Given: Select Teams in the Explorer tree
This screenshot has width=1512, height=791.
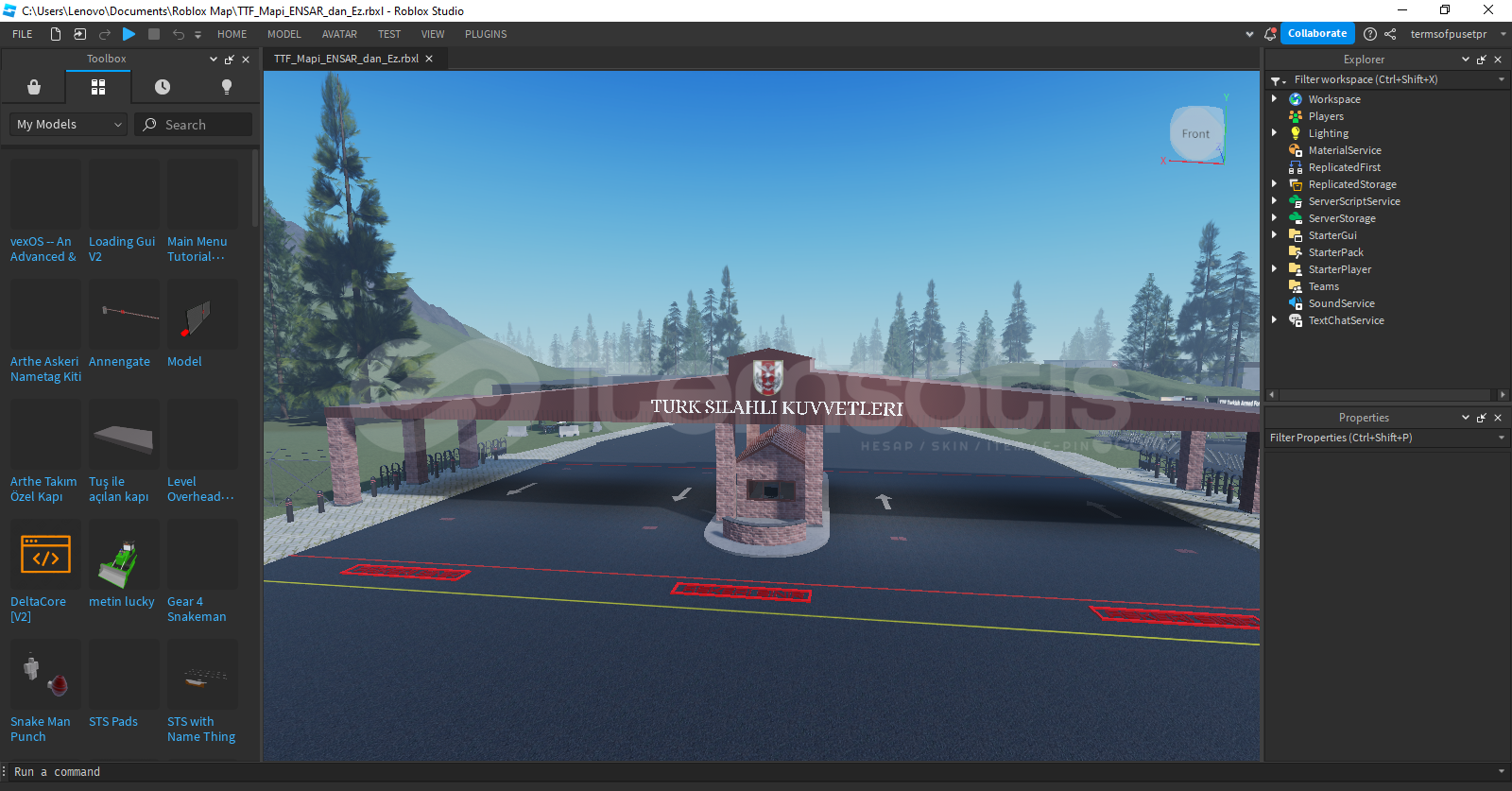Looking at the screenshot, I should 1323,286.
